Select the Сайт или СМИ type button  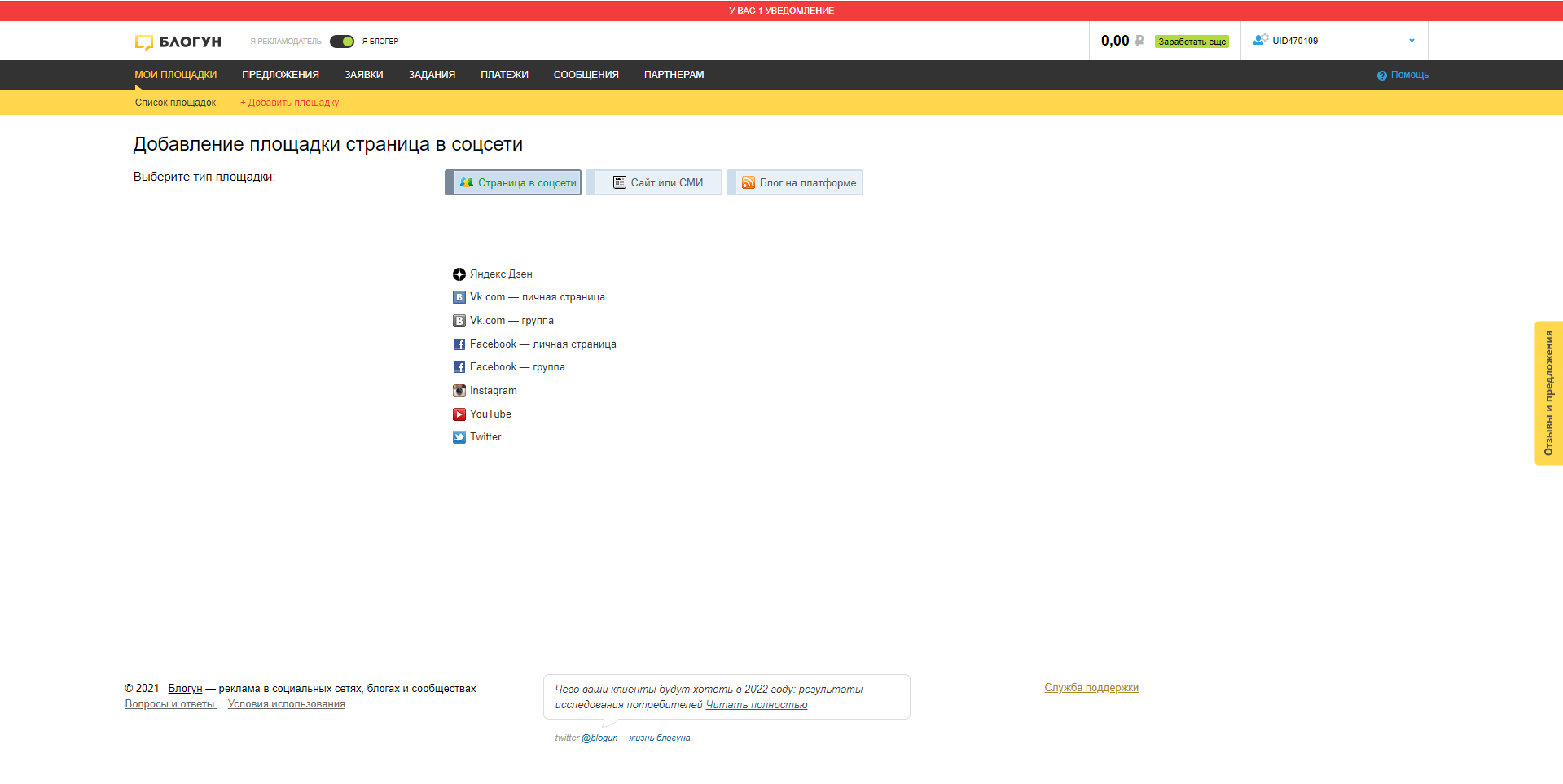click(654, 182)
